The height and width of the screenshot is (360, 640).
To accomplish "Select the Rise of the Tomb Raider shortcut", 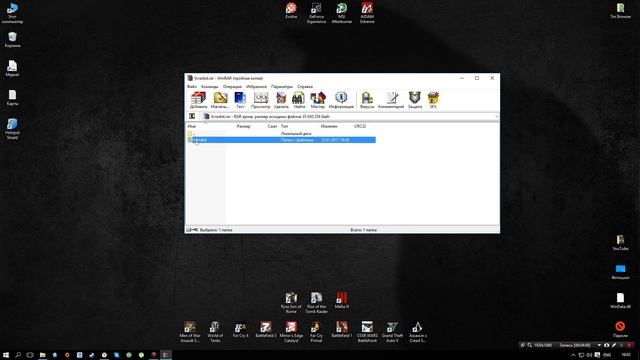I will [x=316, y=302].
